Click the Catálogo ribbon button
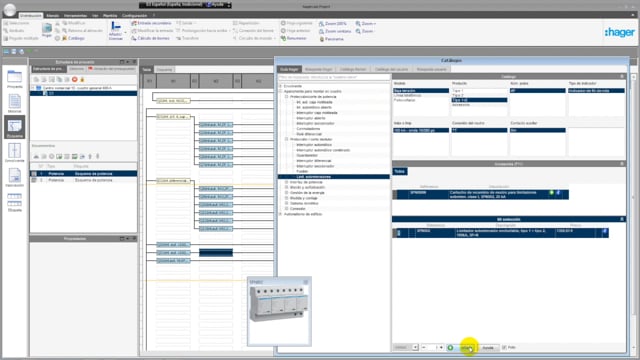The width and height of the screenshot is (640, 360). coord(73,38)
